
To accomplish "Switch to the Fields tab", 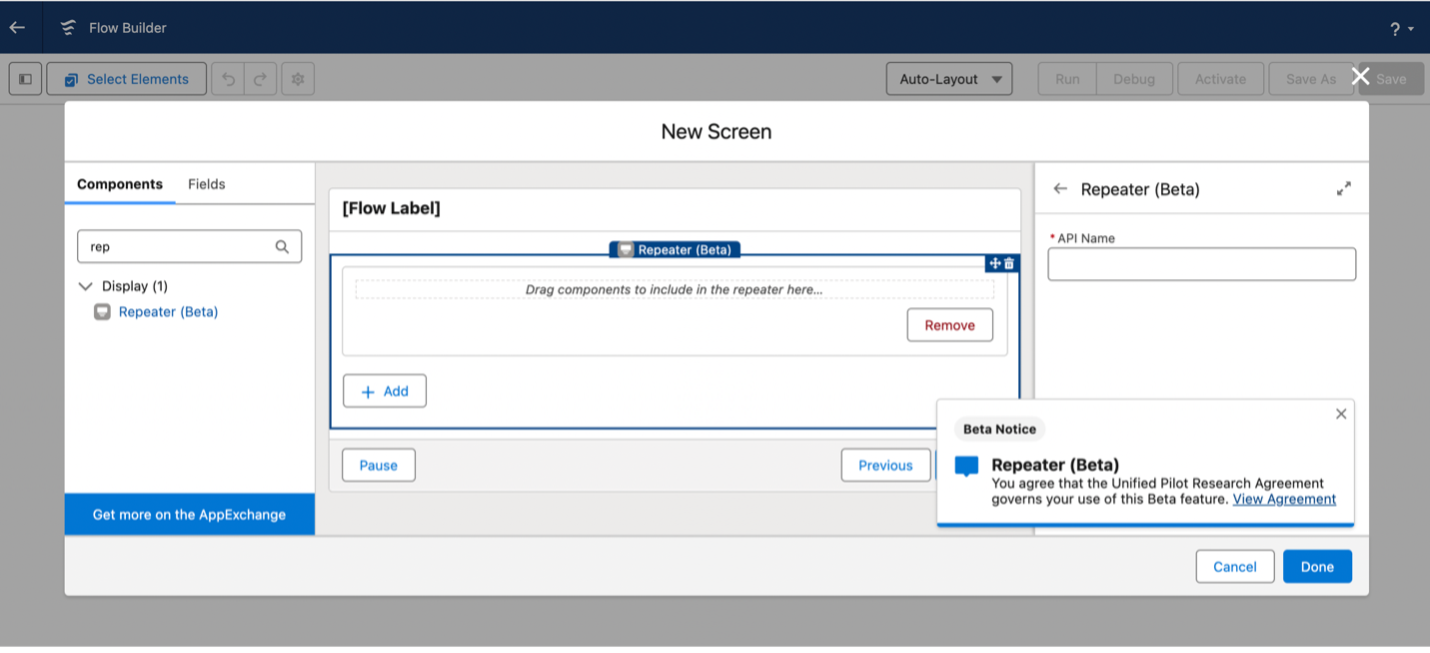I will [206, 184].
